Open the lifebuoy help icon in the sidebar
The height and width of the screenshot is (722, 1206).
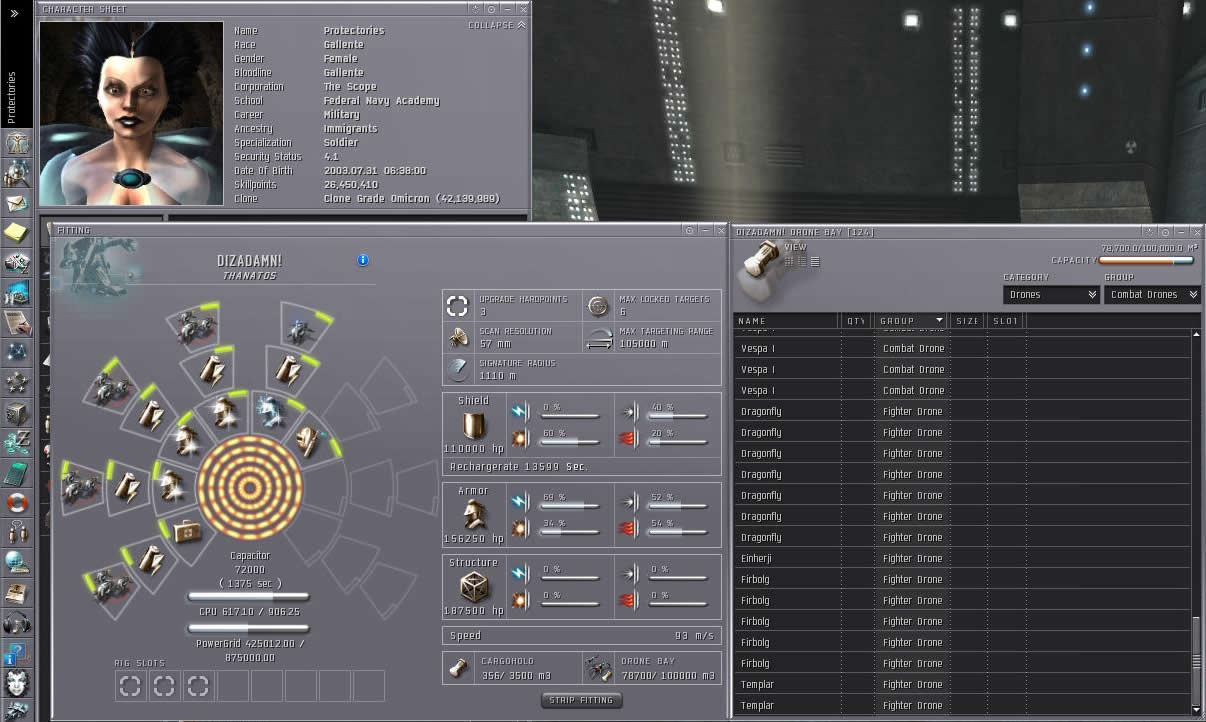[17, 502]
